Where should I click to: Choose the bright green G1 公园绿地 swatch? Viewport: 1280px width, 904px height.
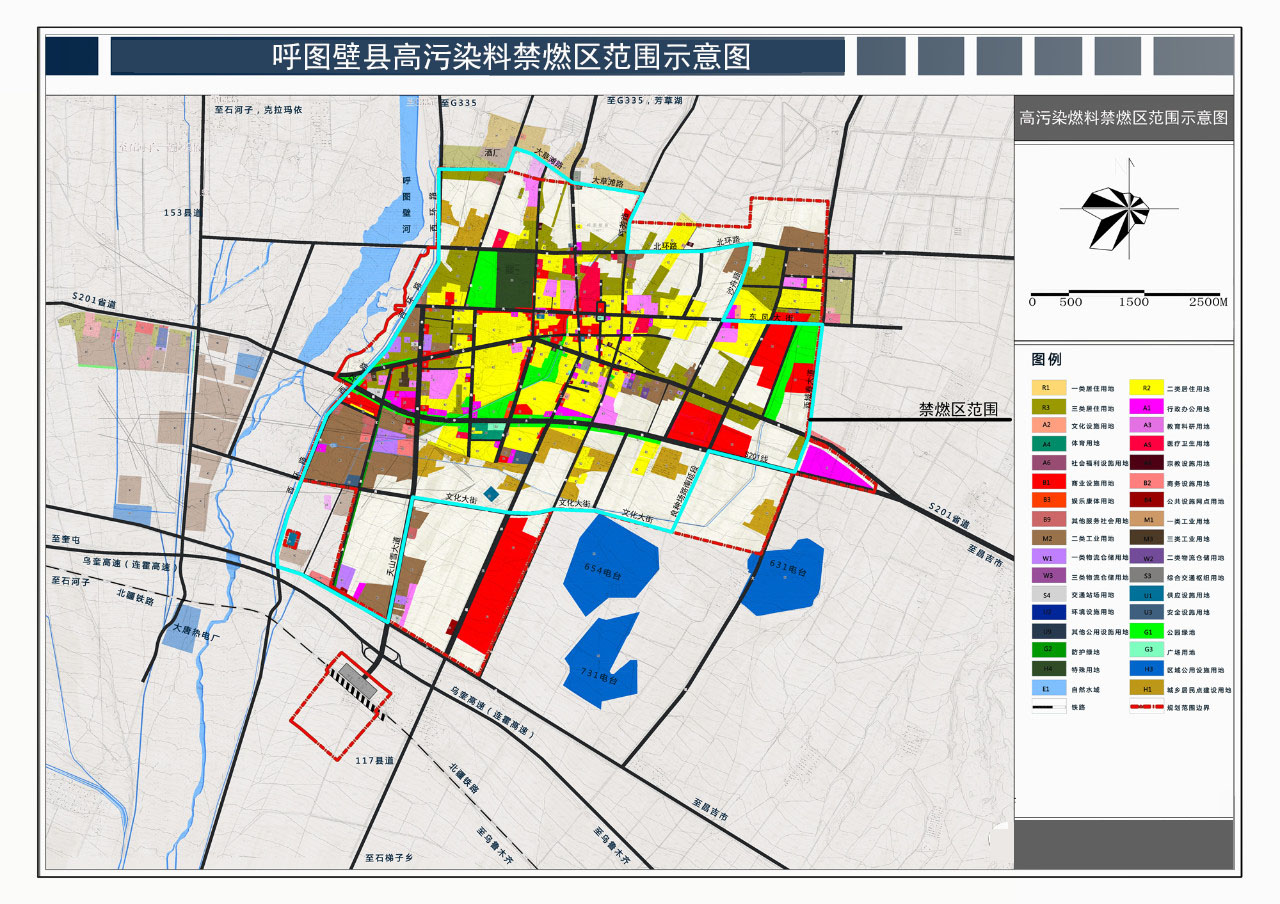[1147, 632]
